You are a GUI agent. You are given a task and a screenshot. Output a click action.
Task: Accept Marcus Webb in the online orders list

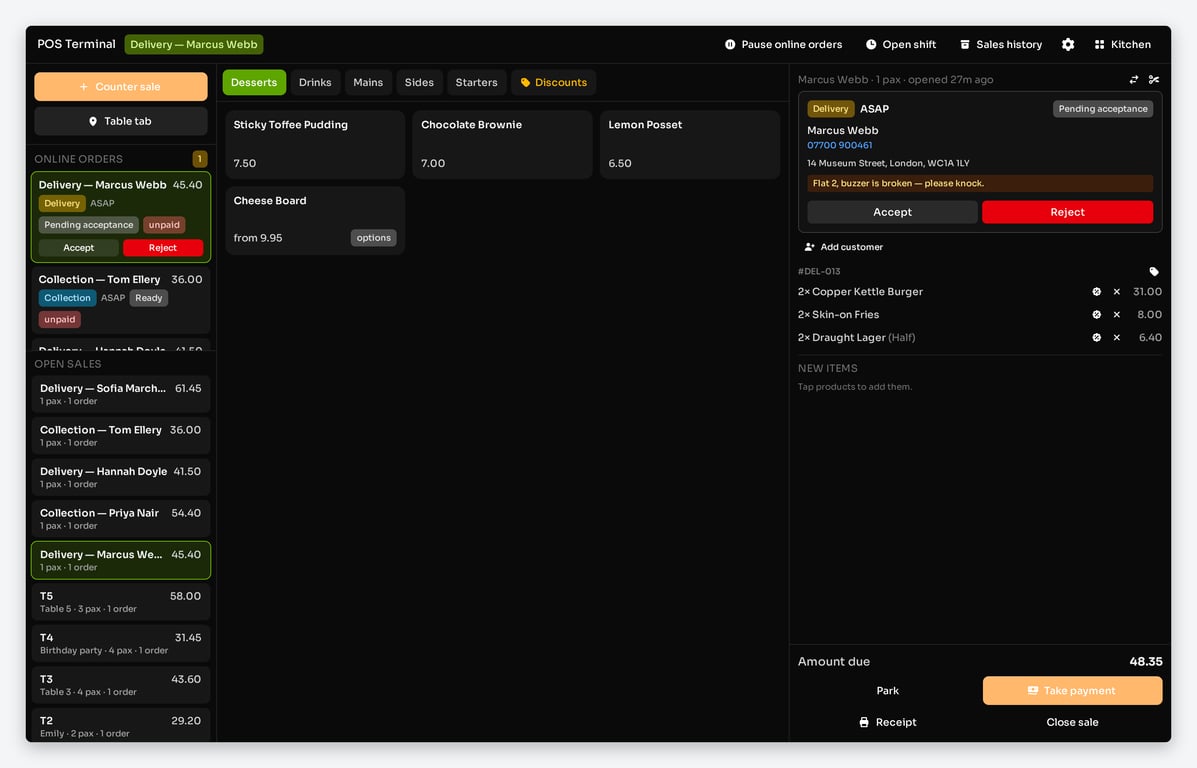pyautogui.click(x=79, y=247)
